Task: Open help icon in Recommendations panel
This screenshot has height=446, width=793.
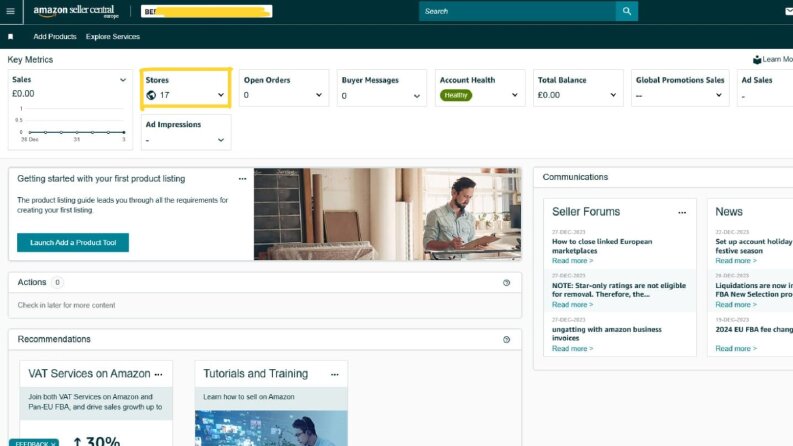Action: coord(506,340)
